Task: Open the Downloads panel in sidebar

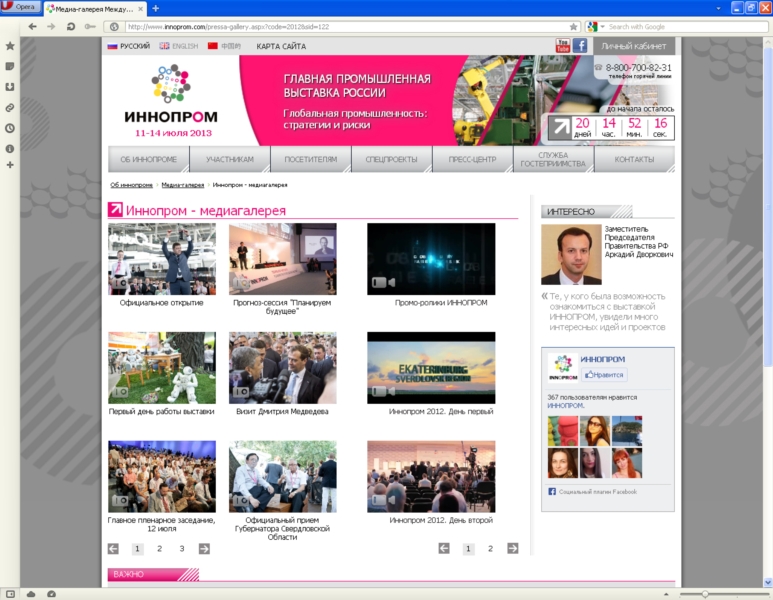Action: pos(10,87)
